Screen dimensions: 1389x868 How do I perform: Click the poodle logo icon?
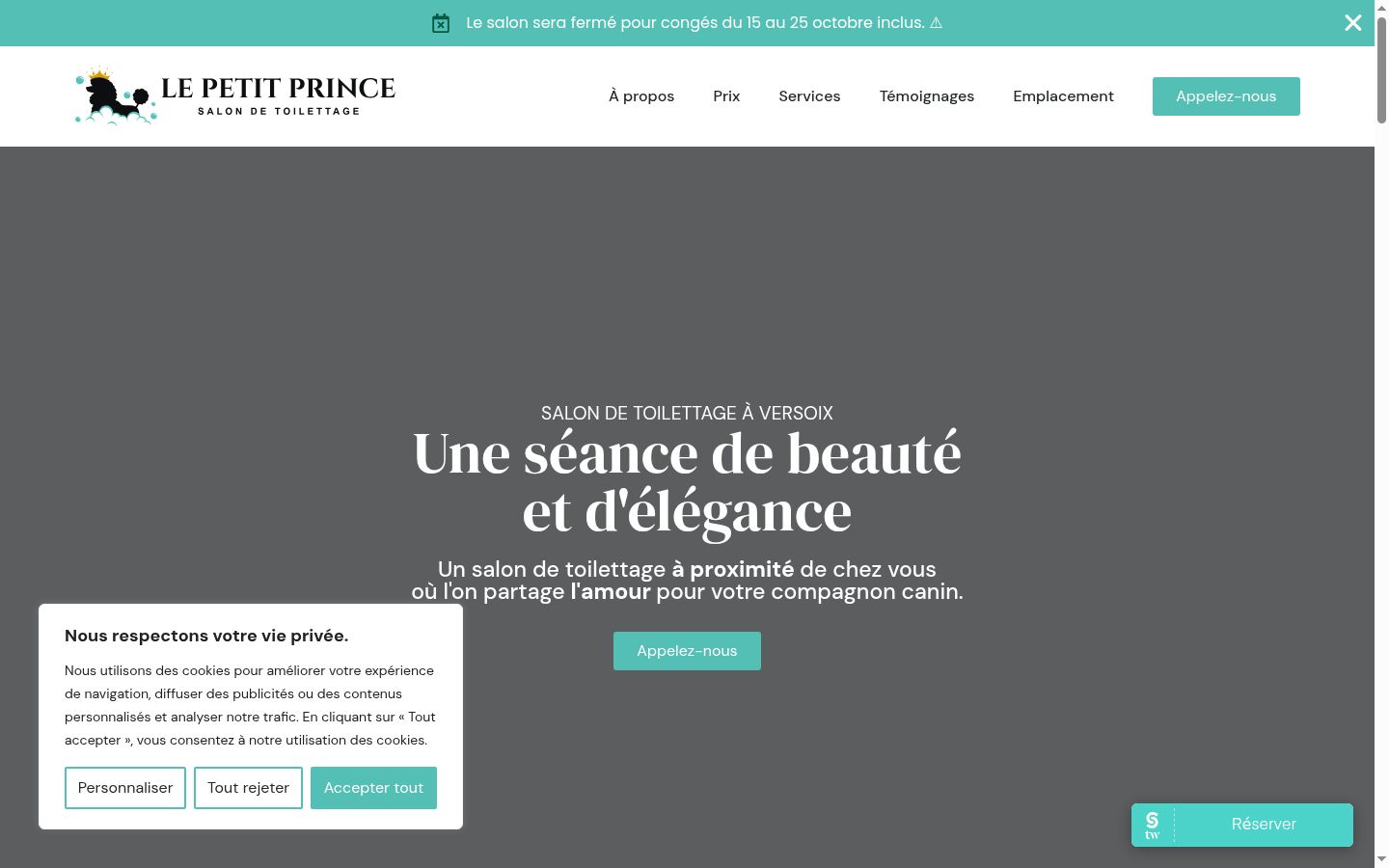point(116,96)
